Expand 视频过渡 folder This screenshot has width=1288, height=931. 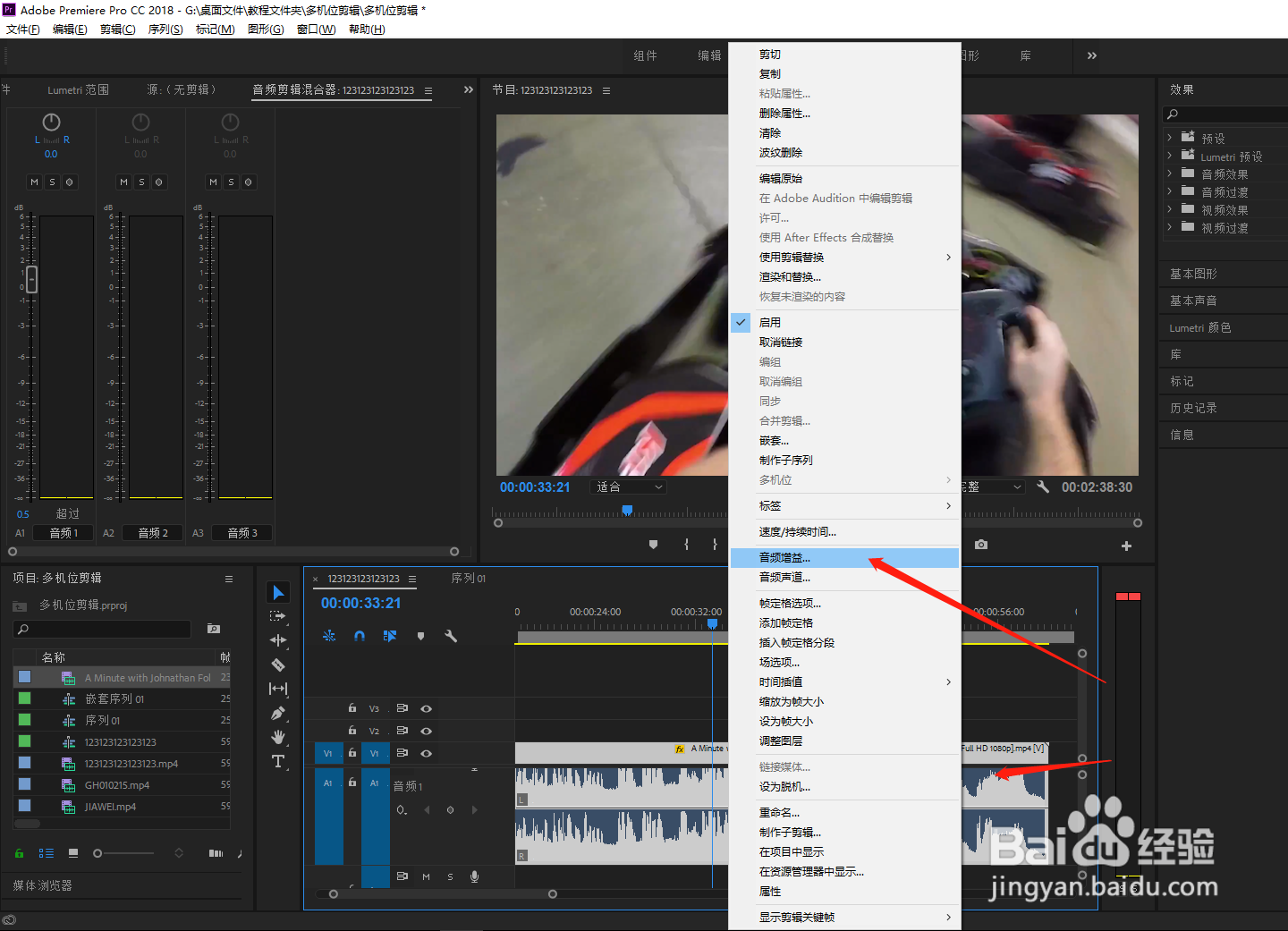[1169, 227]
